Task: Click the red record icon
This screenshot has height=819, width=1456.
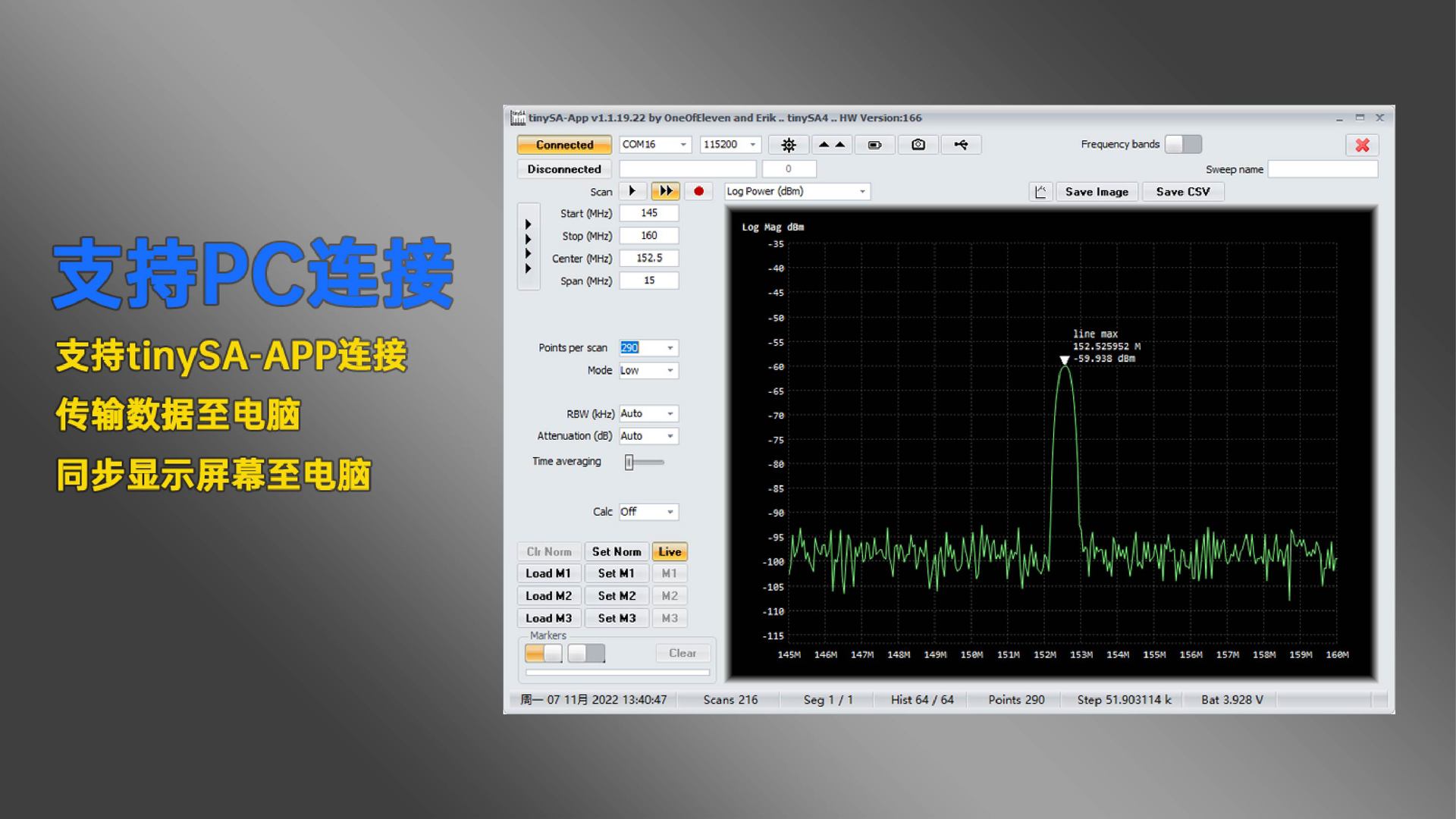Action: pos(698,190)
